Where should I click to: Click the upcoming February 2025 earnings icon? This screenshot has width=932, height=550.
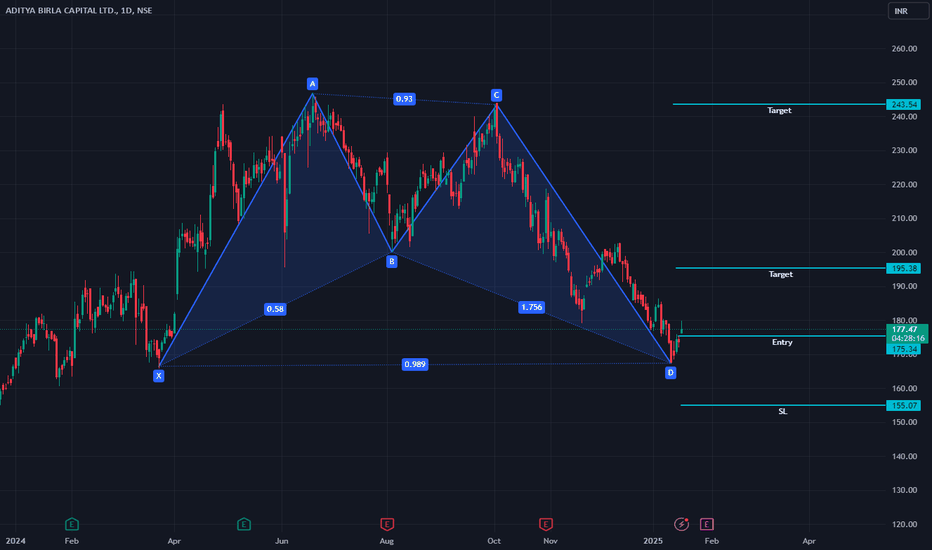707,523
